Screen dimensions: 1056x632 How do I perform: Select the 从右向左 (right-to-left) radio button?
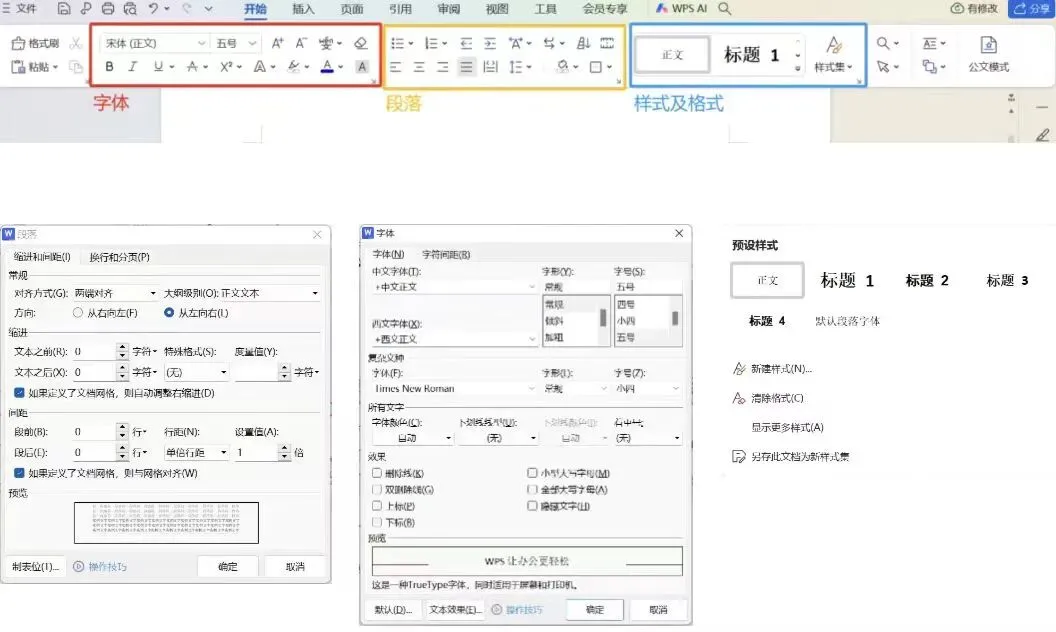point(78,313)
